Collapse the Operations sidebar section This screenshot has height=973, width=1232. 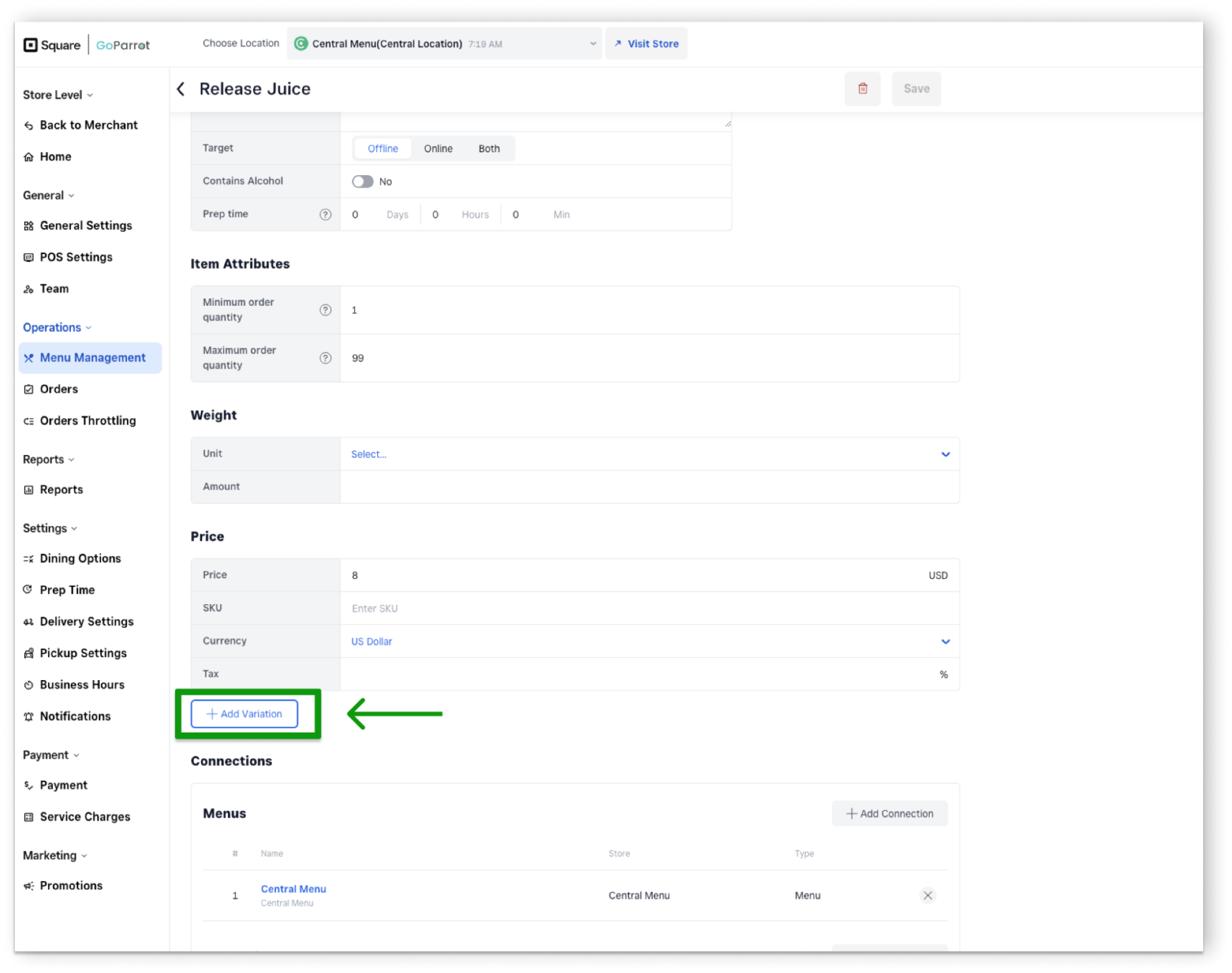[57, 327]
